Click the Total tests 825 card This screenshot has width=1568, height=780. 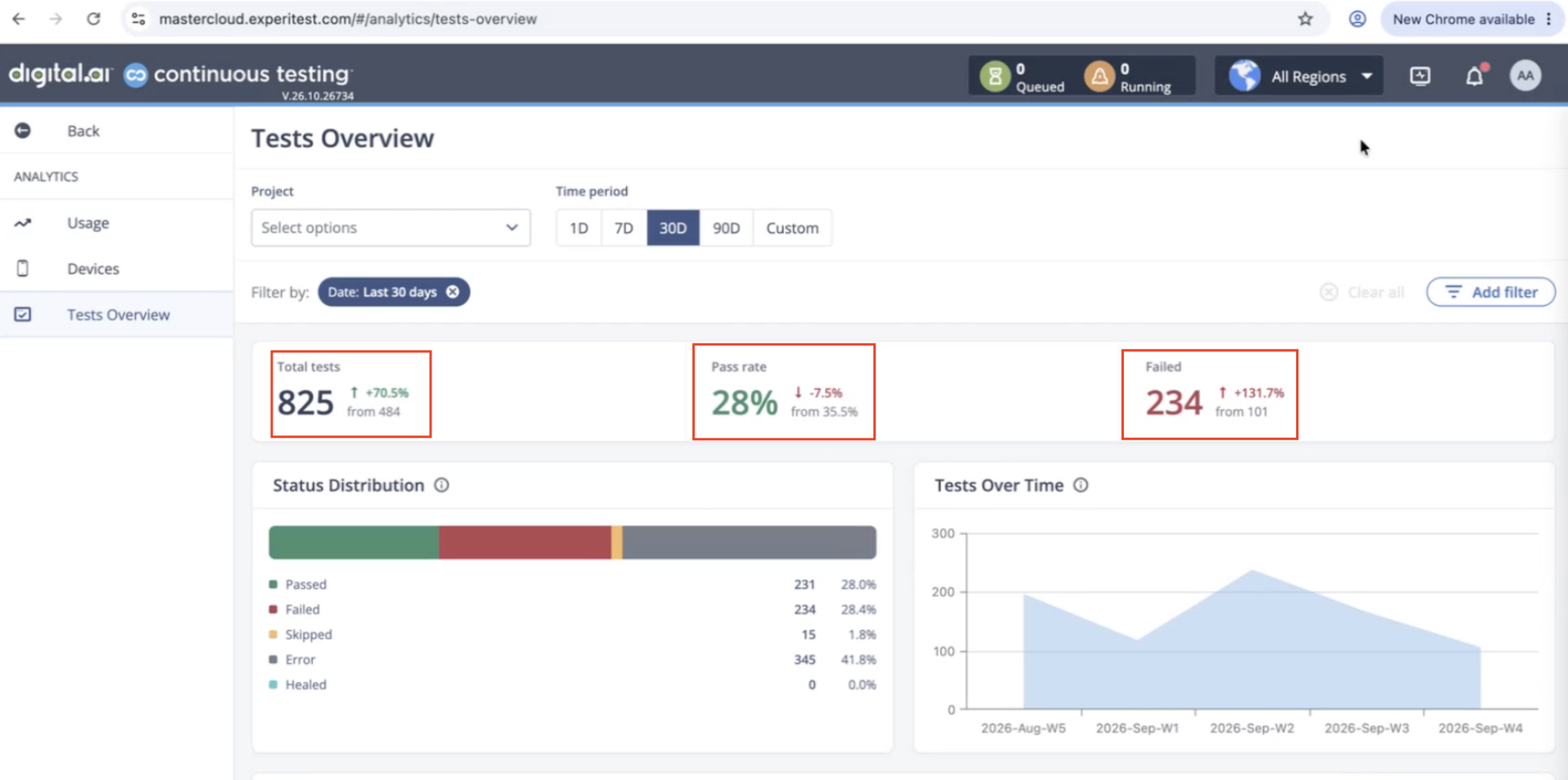pyautogui.click(x=351, y=394)
